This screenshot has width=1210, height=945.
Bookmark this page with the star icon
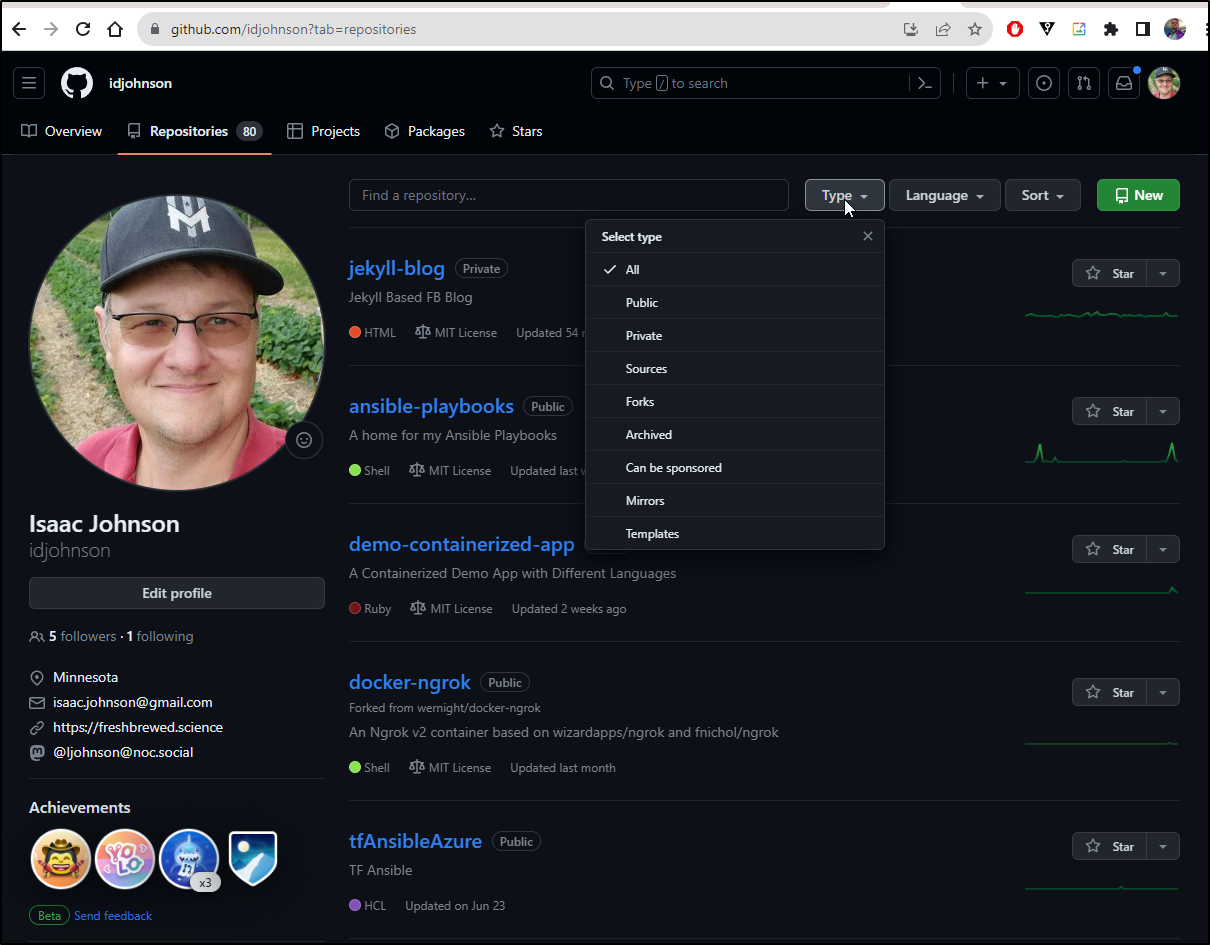coord(974,29)
